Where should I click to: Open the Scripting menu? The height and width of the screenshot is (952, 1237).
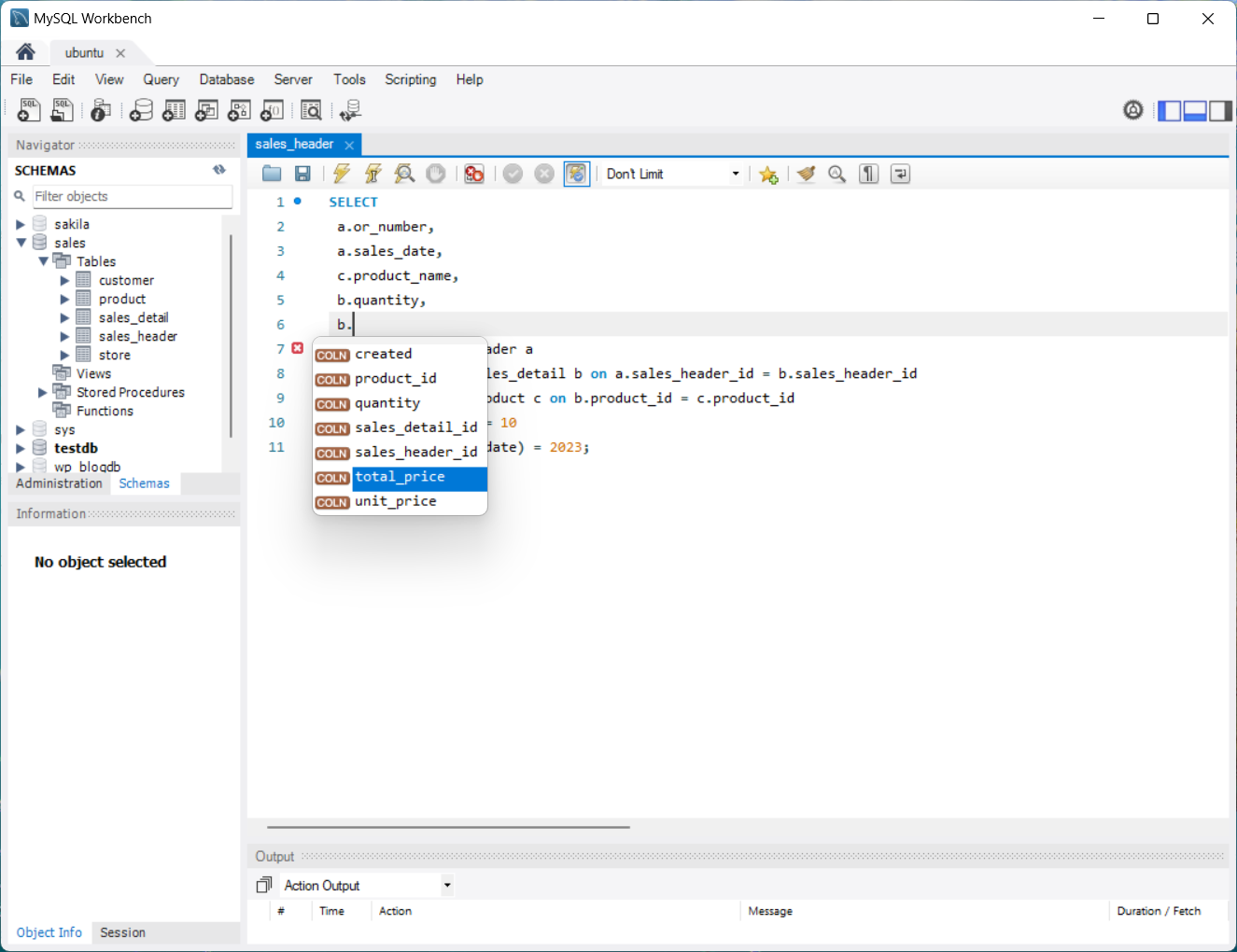coord(411,79)
